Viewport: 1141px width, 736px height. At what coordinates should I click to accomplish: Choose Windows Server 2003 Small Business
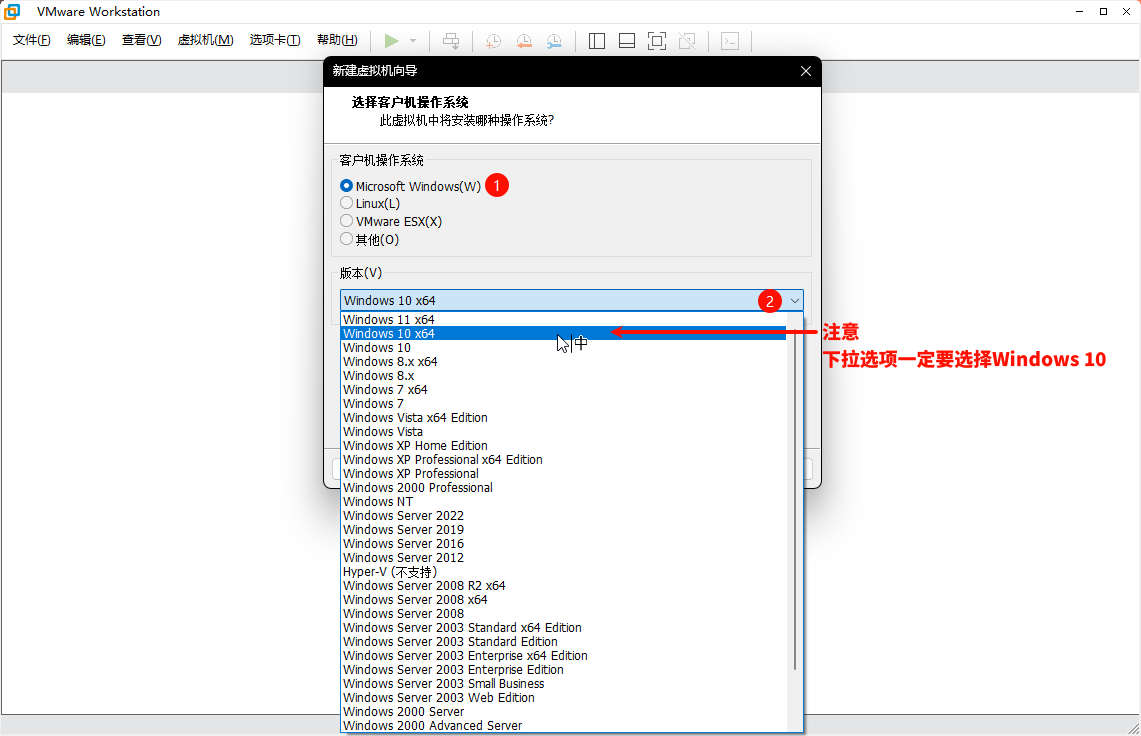coord(563,684)
